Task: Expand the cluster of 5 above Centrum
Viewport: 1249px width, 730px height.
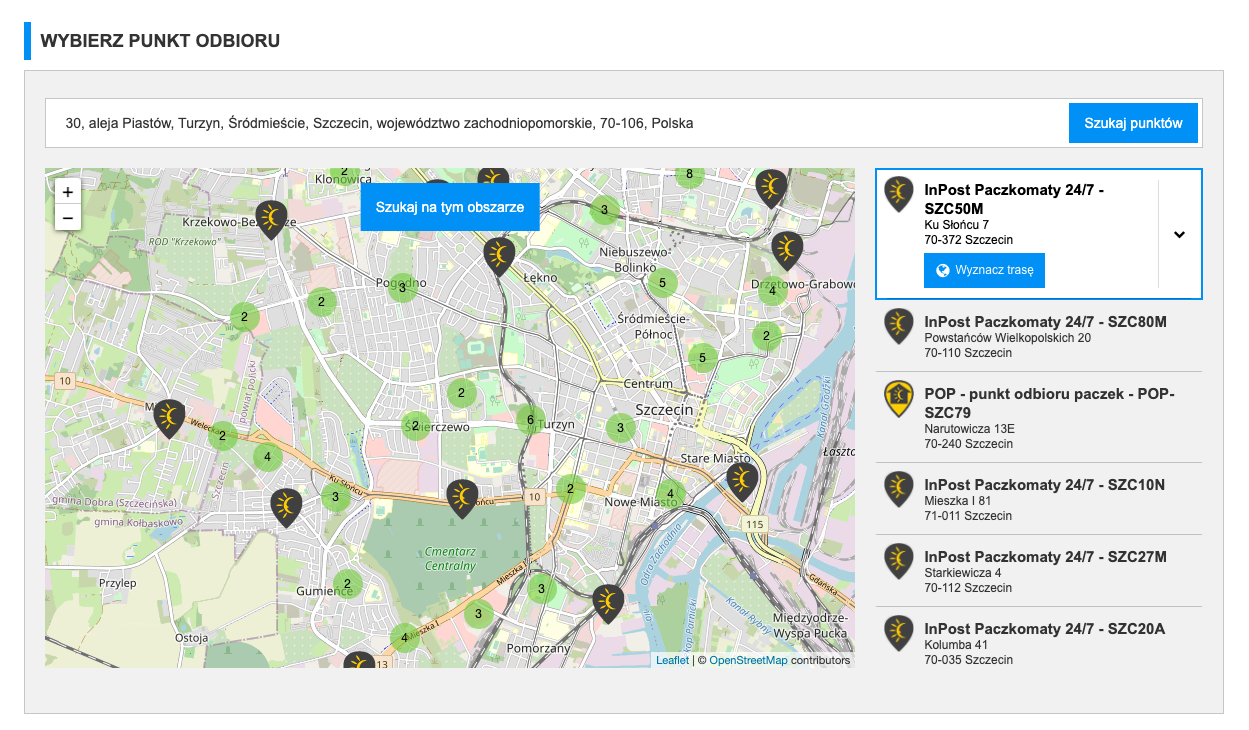Action: [703, 358]
